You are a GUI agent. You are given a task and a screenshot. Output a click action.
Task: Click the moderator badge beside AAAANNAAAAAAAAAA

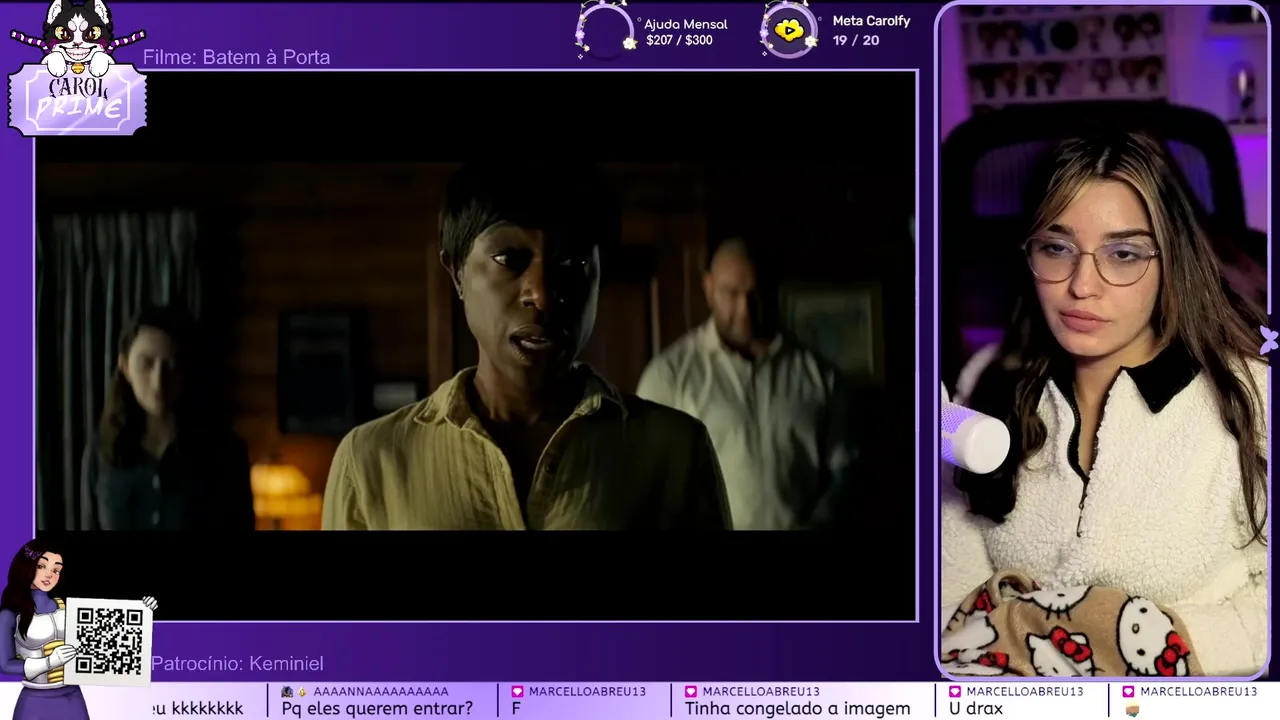tap(287, 692)
